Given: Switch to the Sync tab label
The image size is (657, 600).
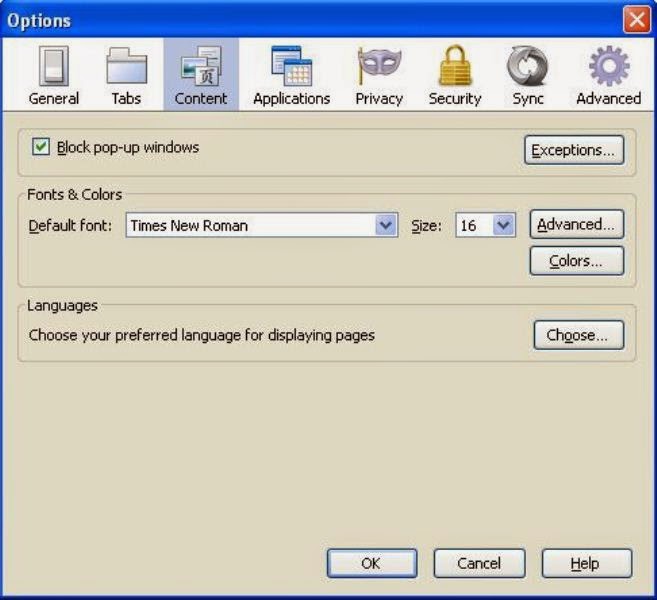Looking at the screenshot, I should pyautogui.click(x=528, y=99).
